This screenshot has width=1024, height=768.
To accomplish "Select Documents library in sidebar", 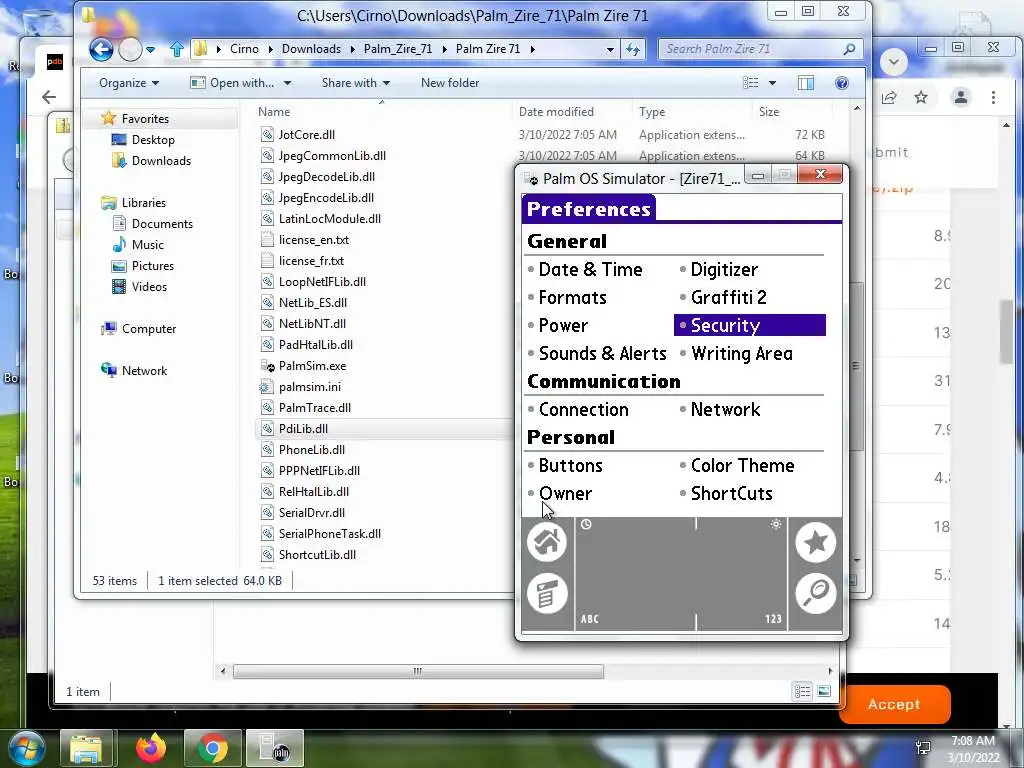I will pyautogui.click(x=162, y=224).
